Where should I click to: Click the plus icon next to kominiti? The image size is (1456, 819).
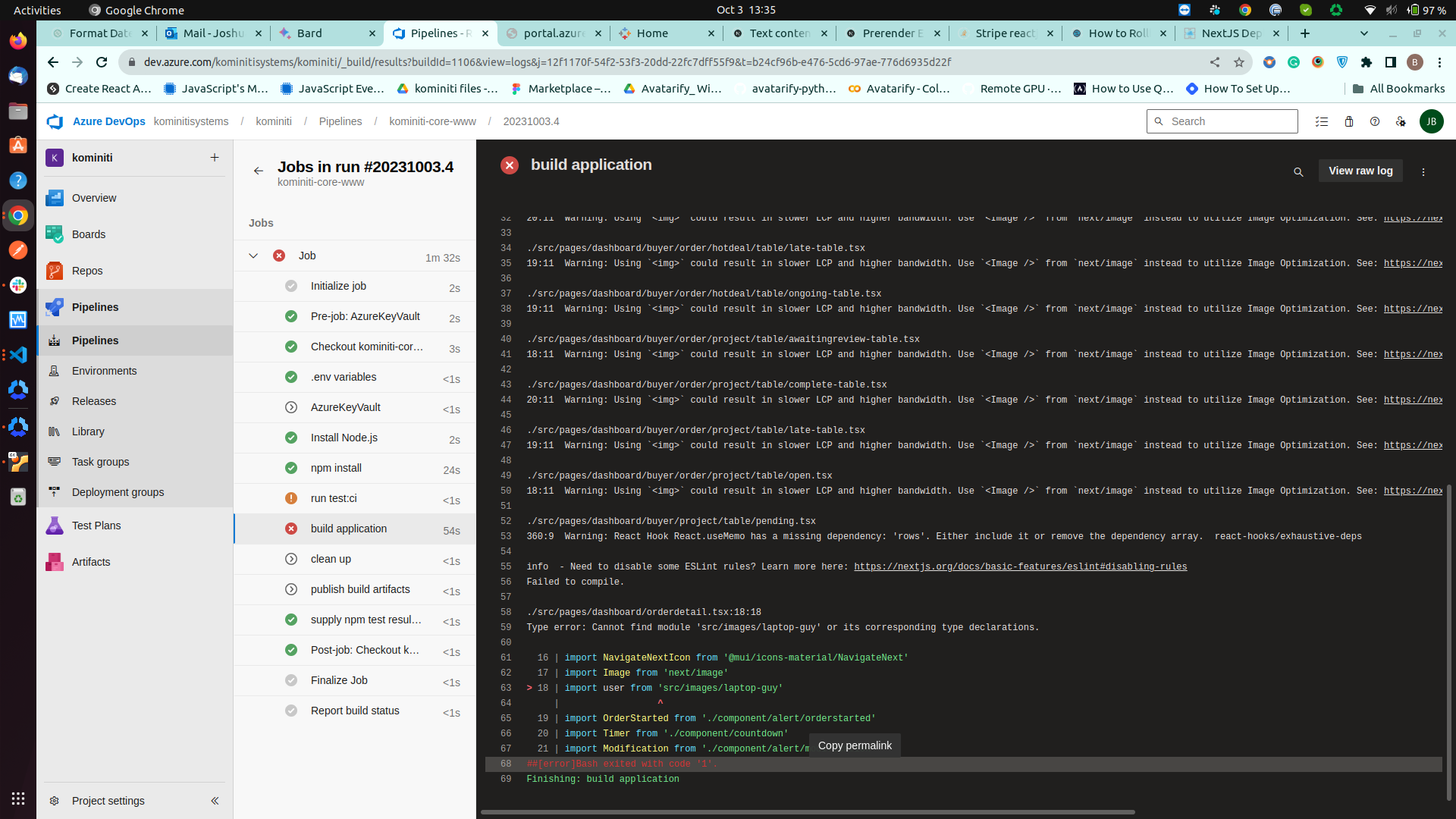pyautogui.click(x=215, y=158)
